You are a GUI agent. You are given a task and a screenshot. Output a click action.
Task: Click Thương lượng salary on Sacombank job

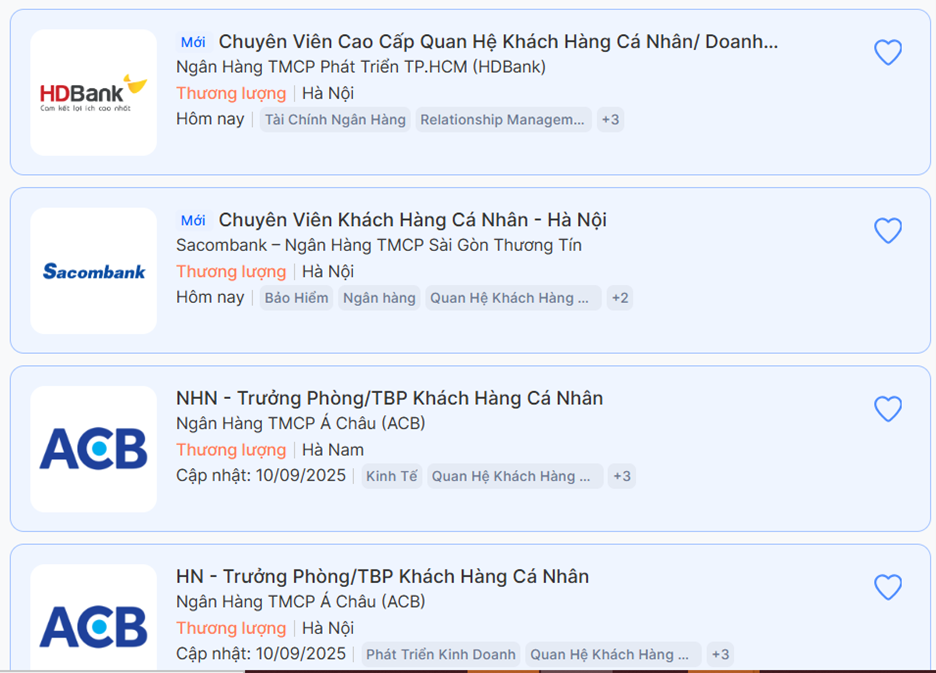tap(231, 272)
